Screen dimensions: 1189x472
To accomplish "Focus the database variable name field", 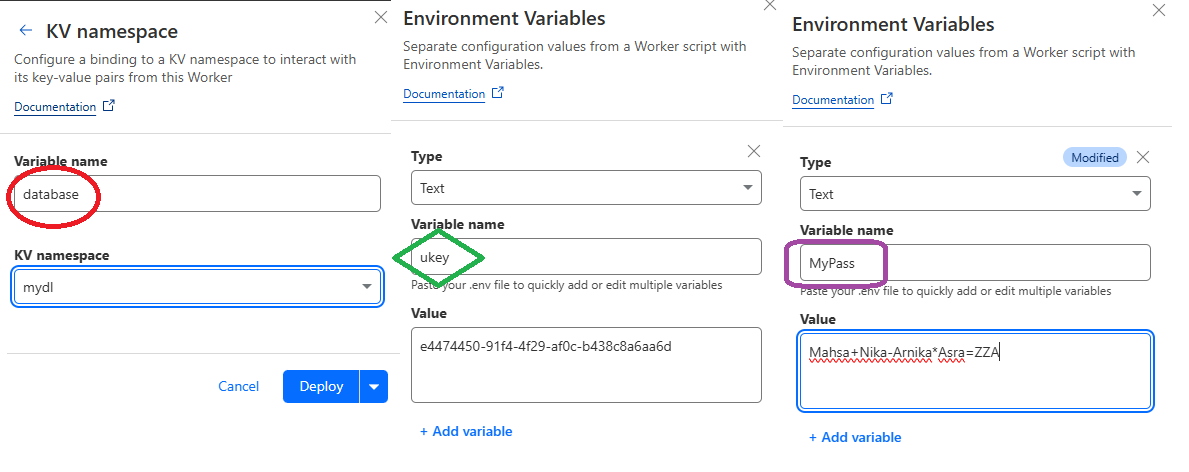I will (x=197, y=194).
